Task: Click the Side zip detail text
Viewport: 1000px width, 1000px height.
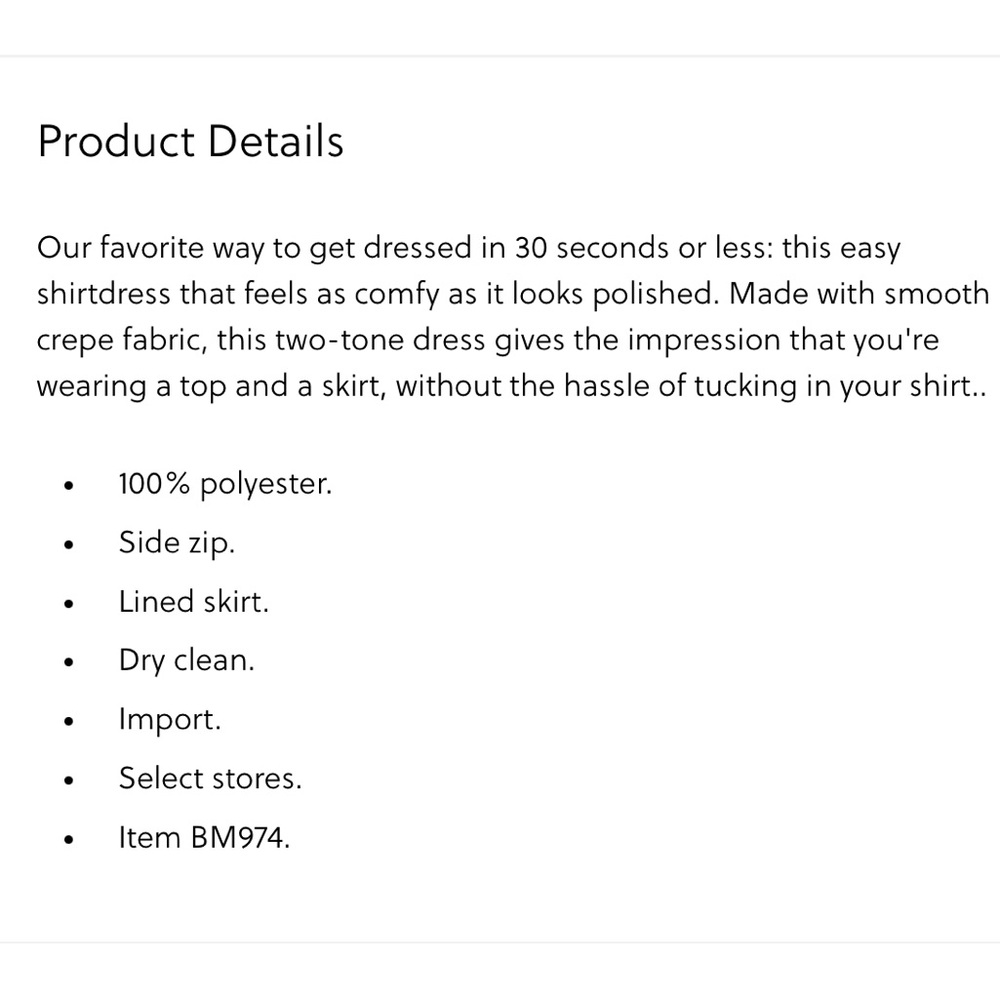Action: click(x=176, y=543)
